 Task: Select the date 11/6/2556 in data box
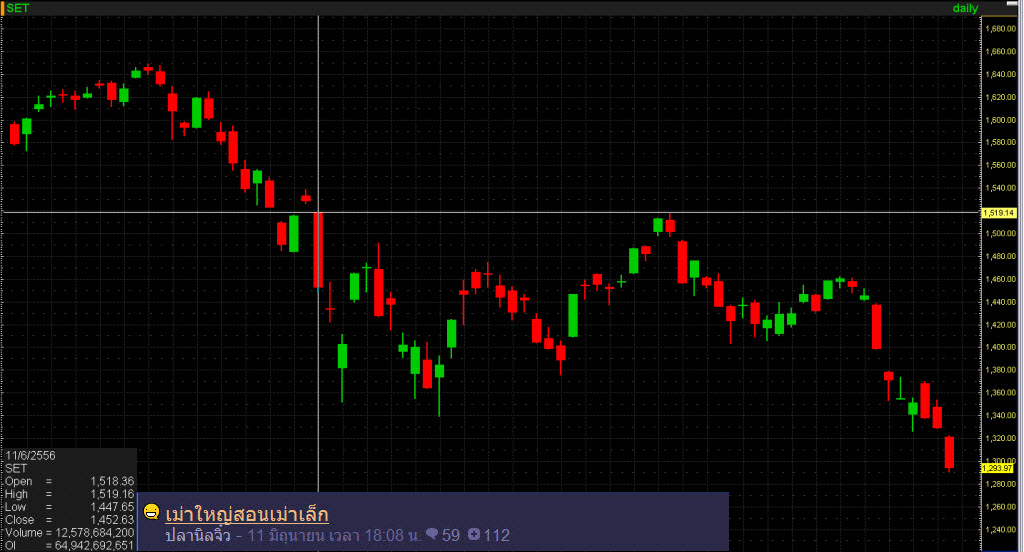pos(31,455)
